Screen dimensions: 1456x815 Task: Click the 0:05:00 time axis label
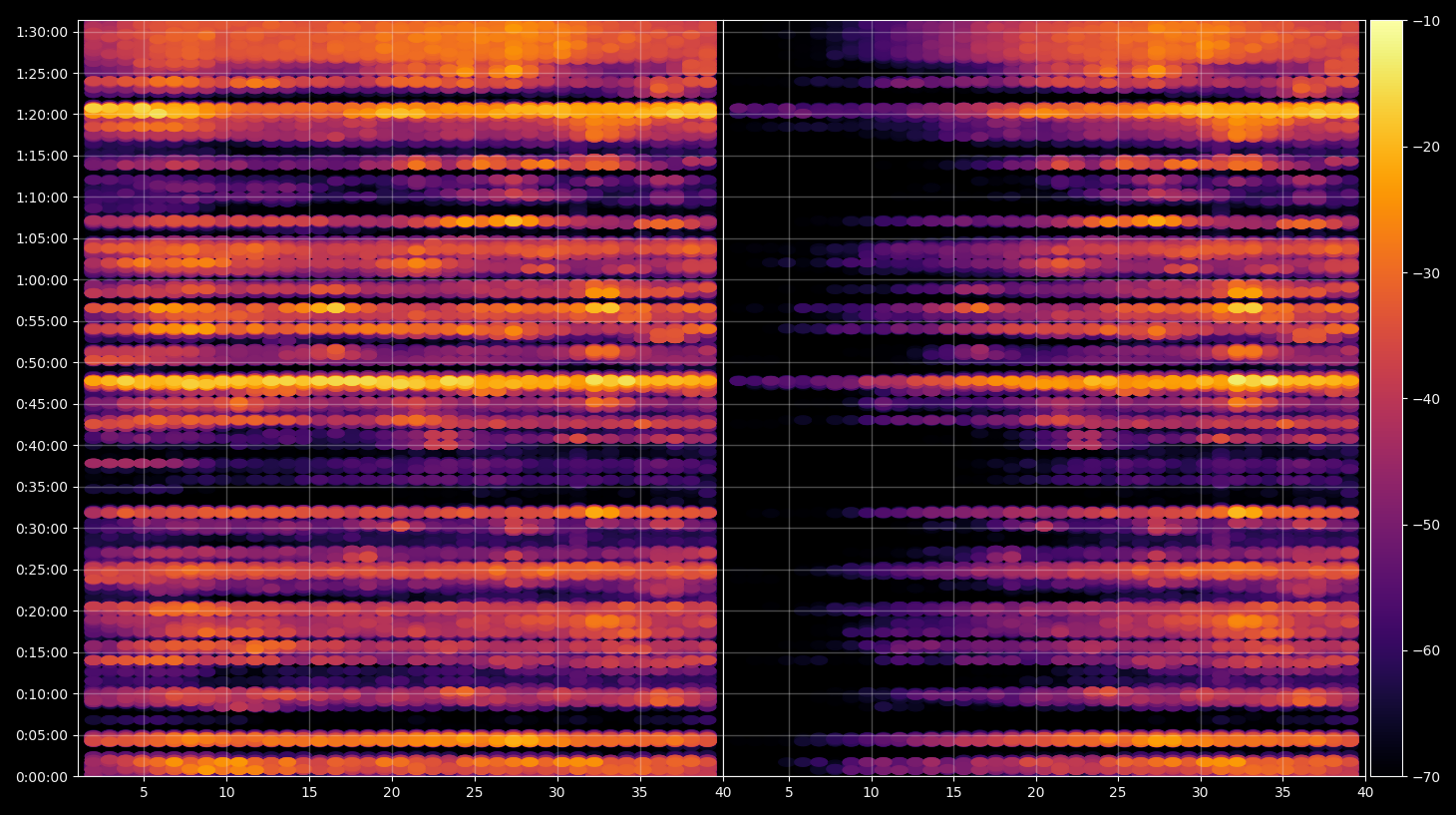pos(42,735)
